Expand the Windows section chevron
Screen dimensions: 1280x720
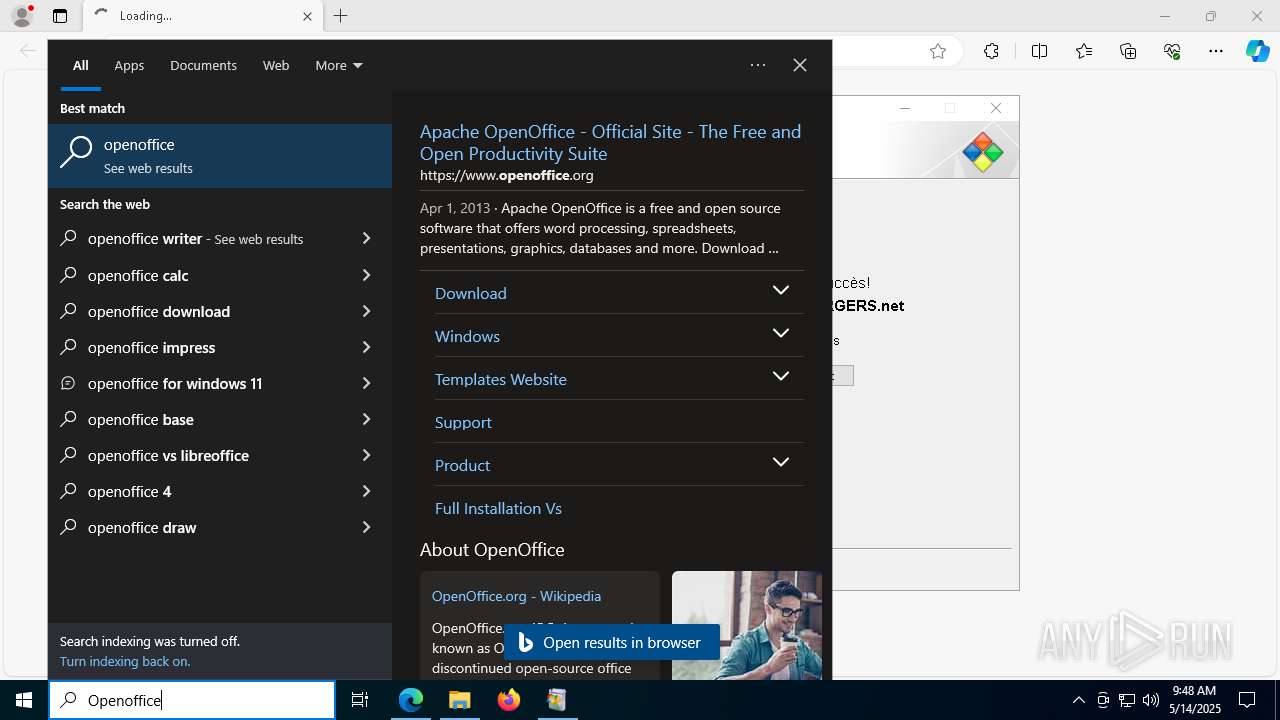click(781, 334)
